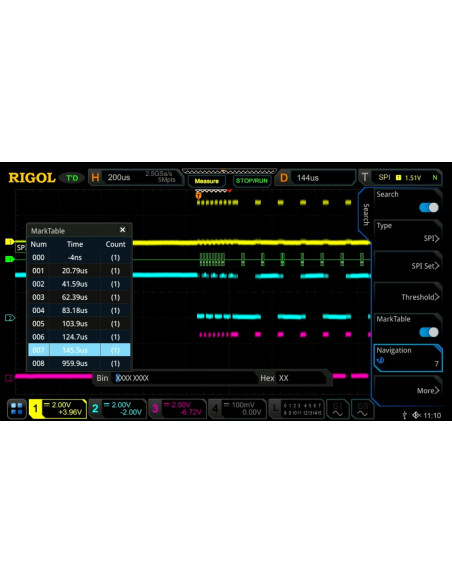Click the Num column header
452x584 pixels.
pyautogui.click(x=38, y=244)
